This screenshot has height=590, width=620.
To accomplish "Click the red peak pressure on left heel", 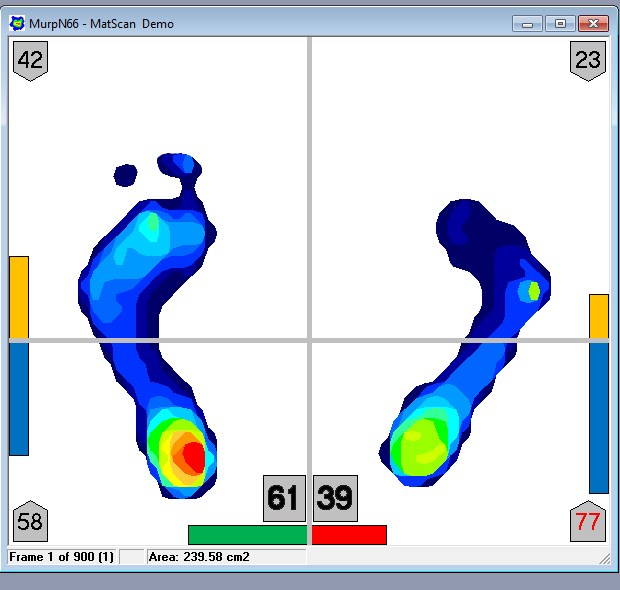I will (x=195, y=456).
